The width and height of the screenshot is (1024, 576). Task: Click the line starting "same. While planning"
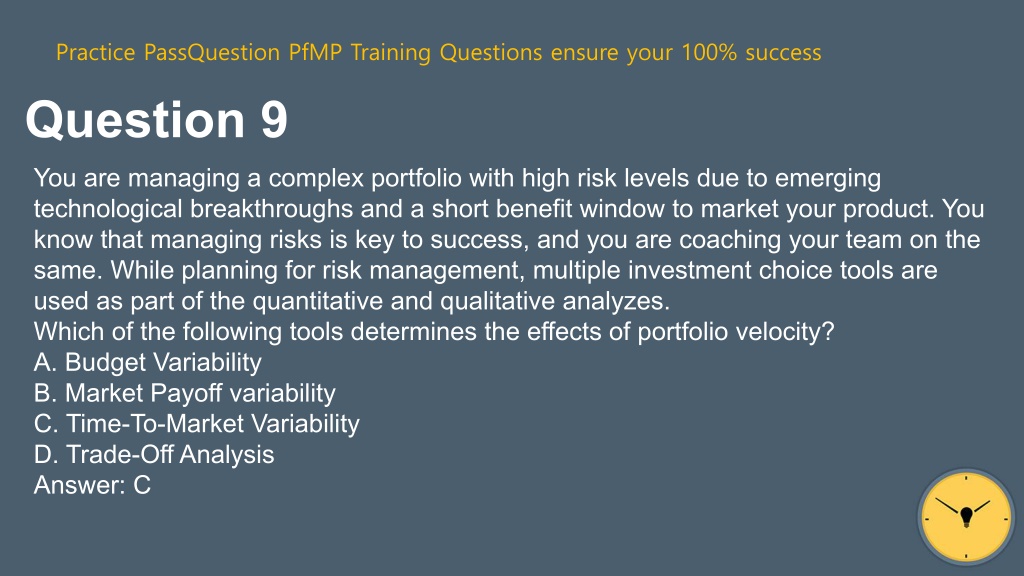[485, 270]
